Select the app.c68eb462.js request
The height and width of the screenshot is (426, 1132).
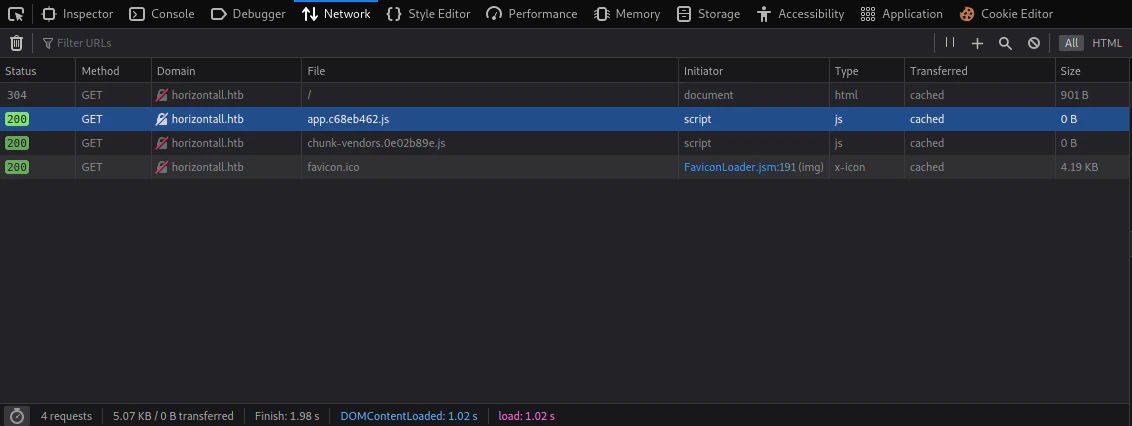click(565, 119)
